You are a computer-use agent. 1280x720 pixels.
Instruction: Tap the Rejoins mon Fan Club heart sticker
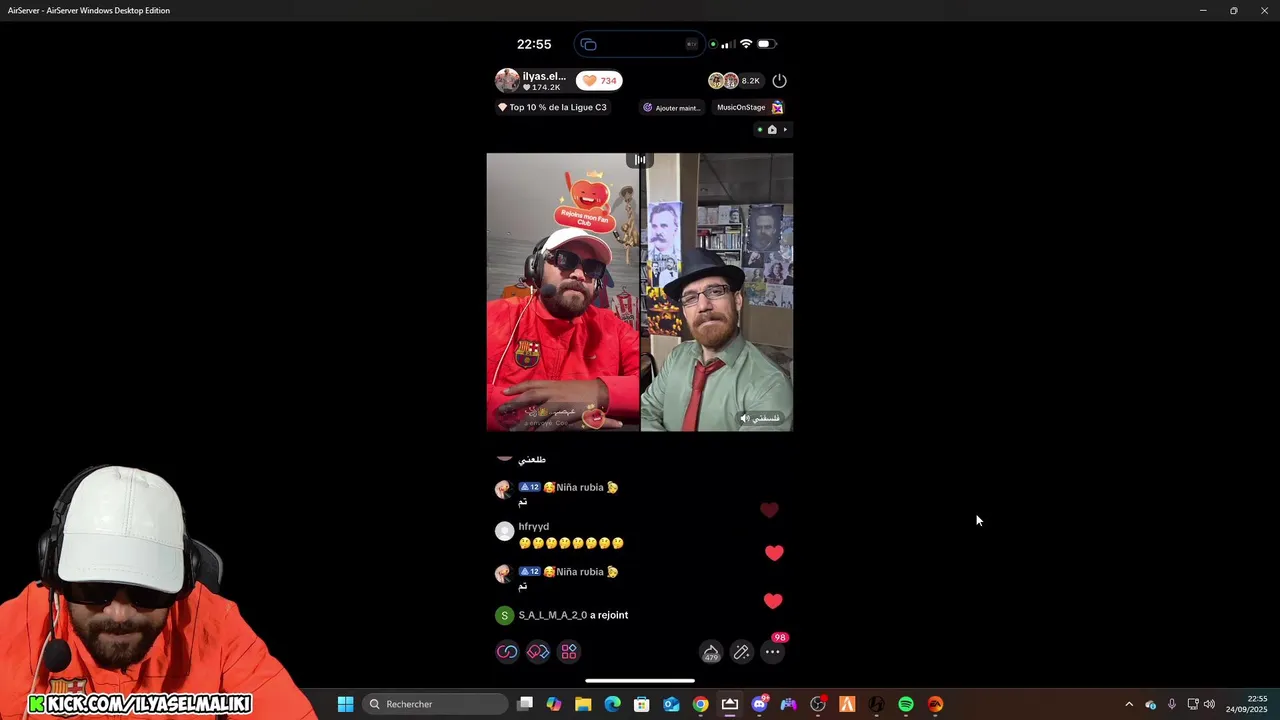point(587,201)
